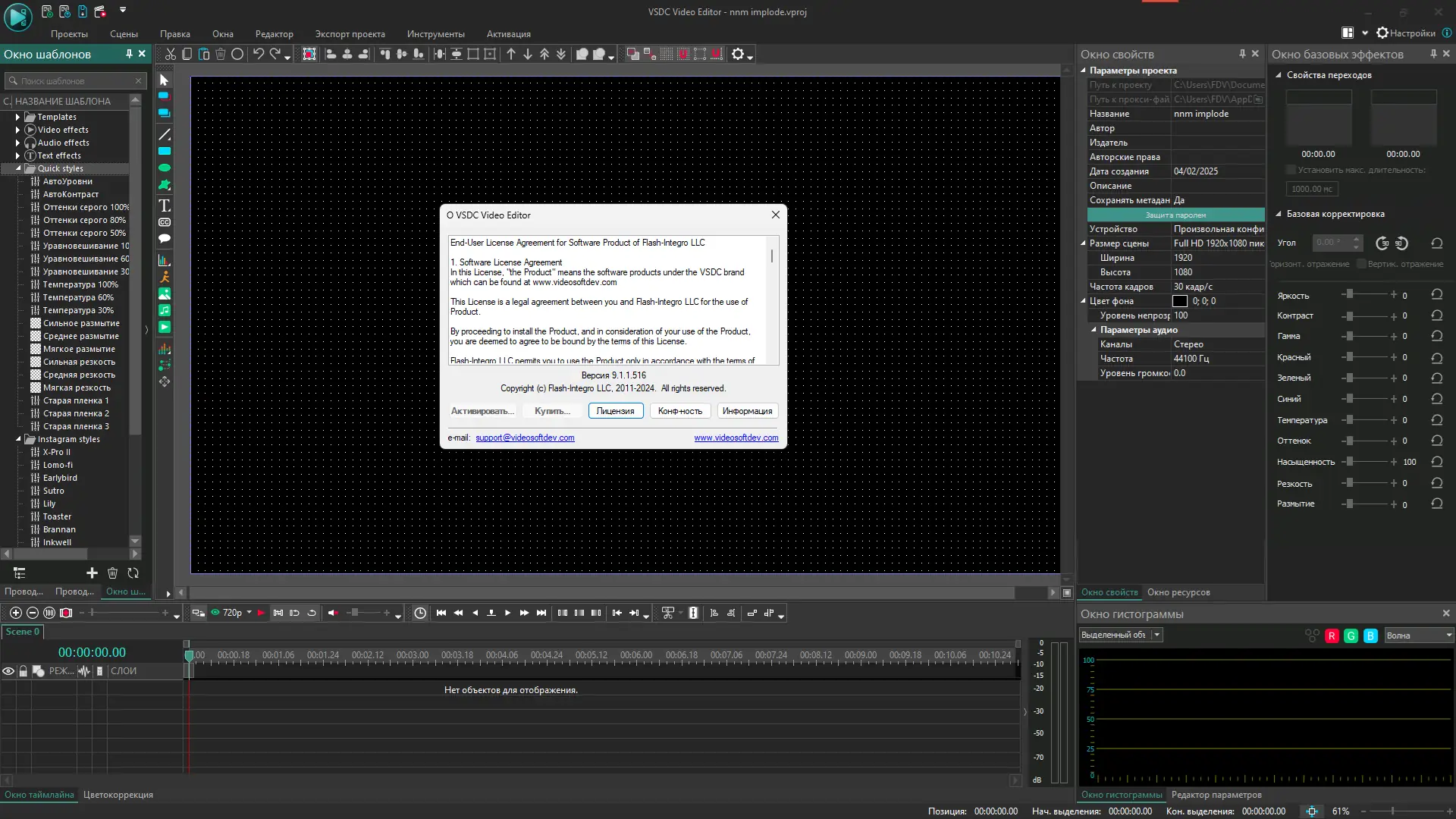Viewport: 1456px width, 819px height.
Task: Select the Text tool in the left toolbar
Action: [165, 206]
